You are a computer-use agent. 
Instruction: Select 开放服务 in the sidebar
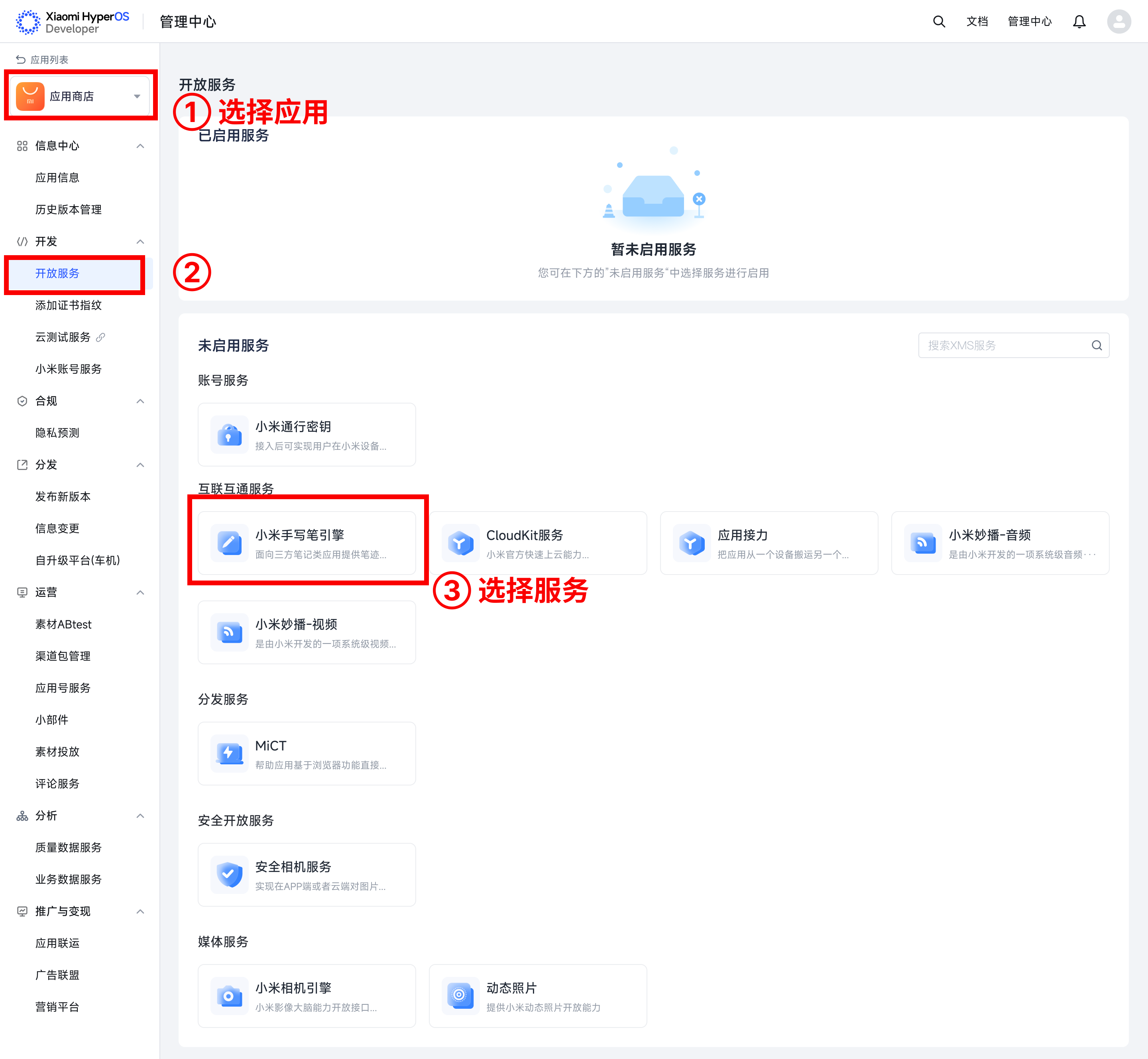pyautogui.click(x=57, y=274)
